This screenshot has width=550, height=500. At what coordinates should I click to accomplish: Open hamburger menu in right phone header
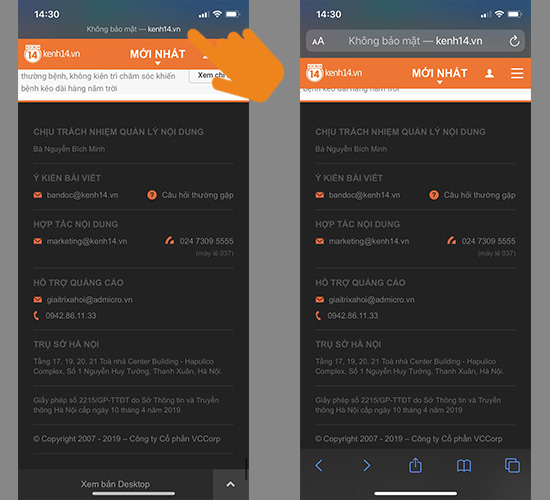pos(517,73)
